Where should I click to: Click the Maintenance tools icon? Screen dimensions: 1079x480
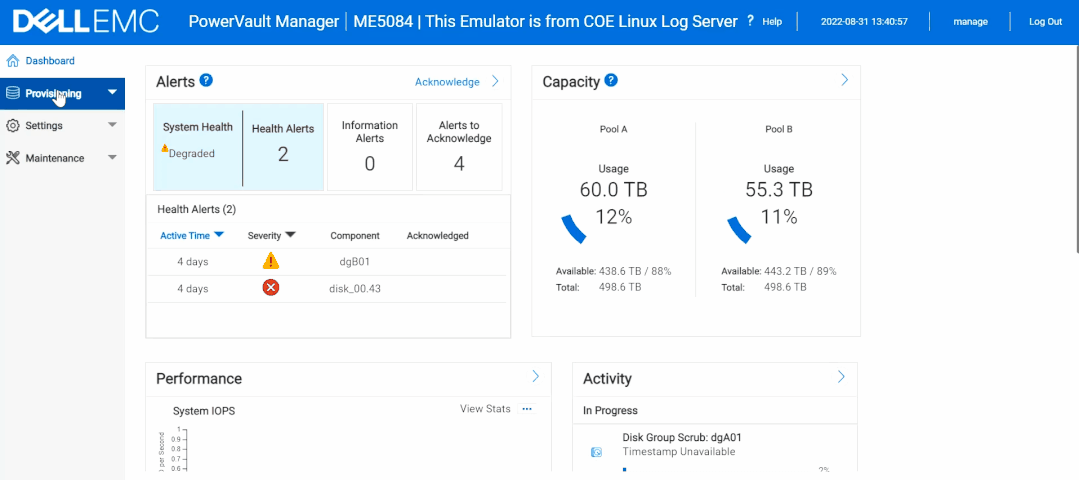tap(12, 158)
